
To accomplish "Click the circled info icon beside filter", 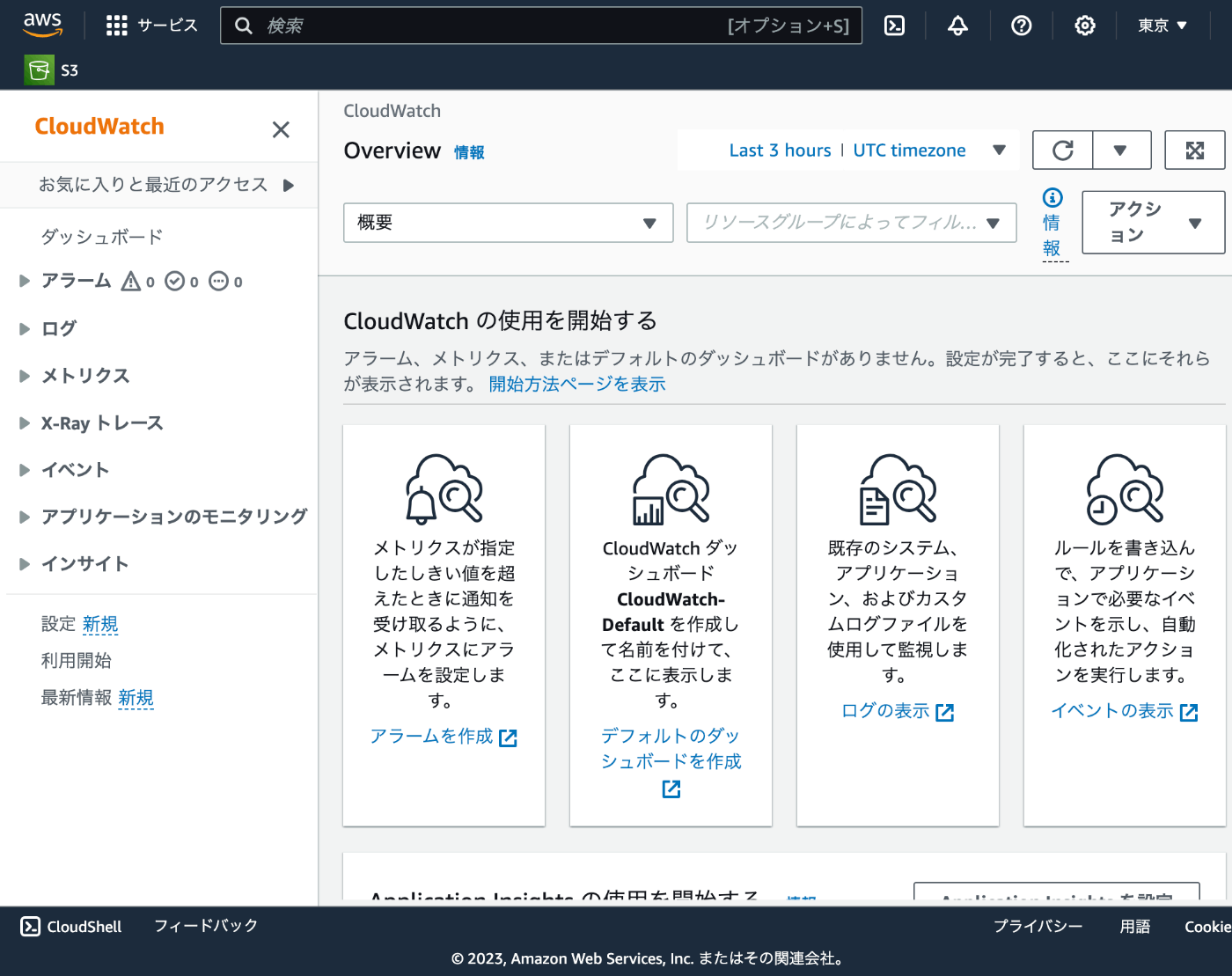I will point(1052,197).
